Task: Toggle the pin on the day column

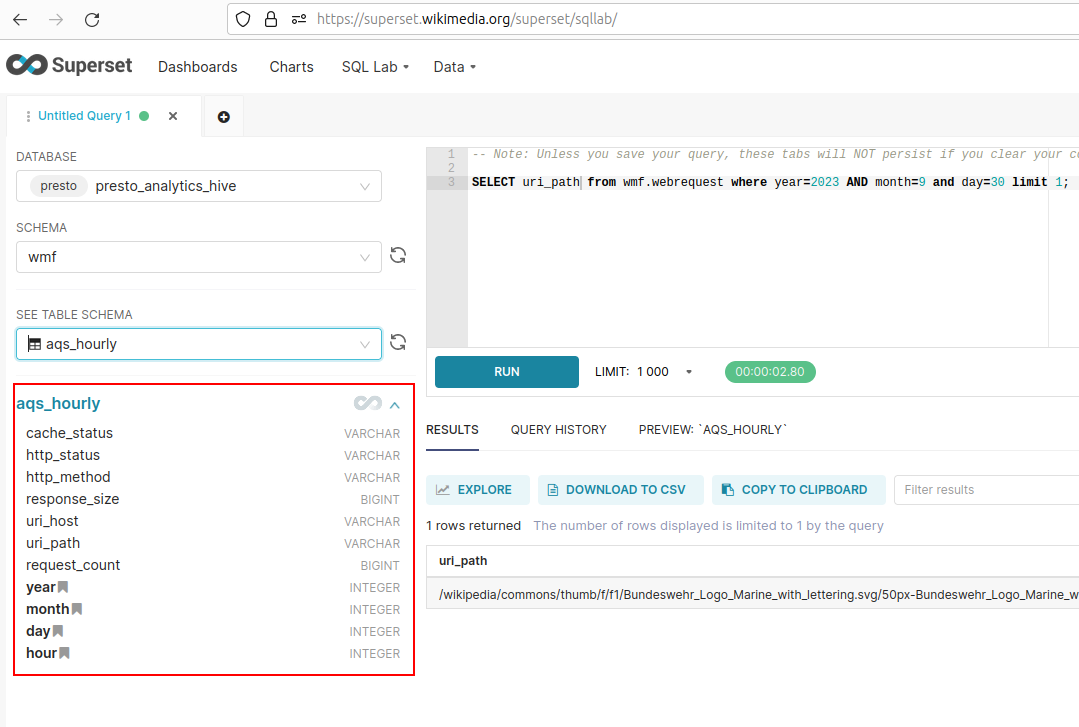Action: click(x=56, y=631)
